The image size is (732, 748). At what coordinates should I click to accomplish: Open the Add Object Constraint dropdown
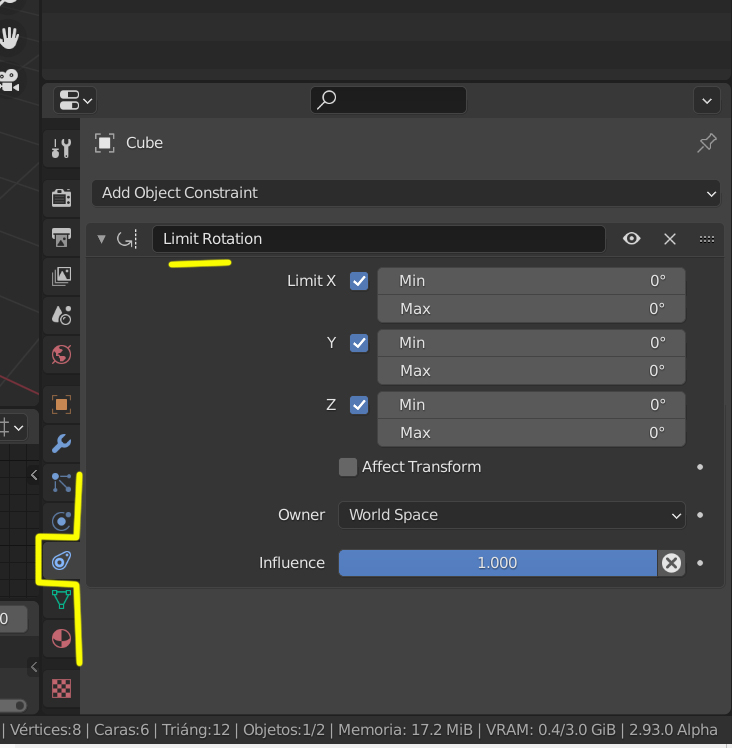[406, 193]
